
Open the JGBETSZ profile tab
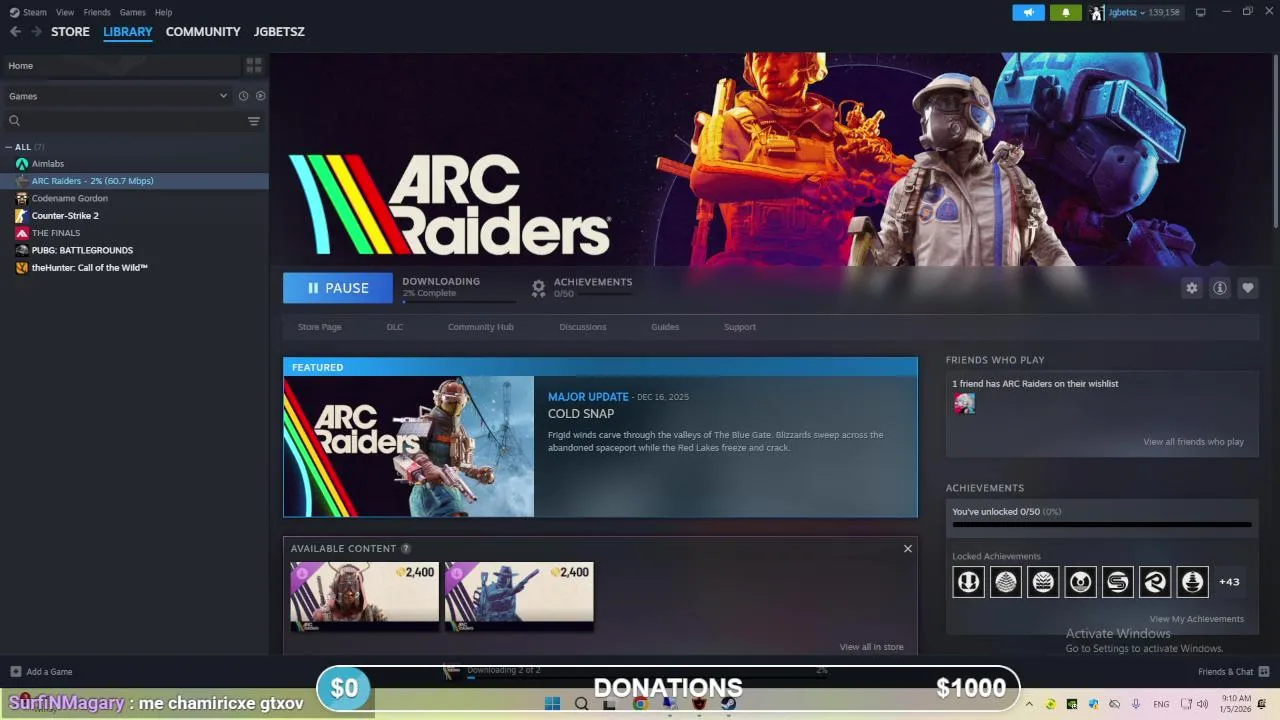click(x=279, y=32)
